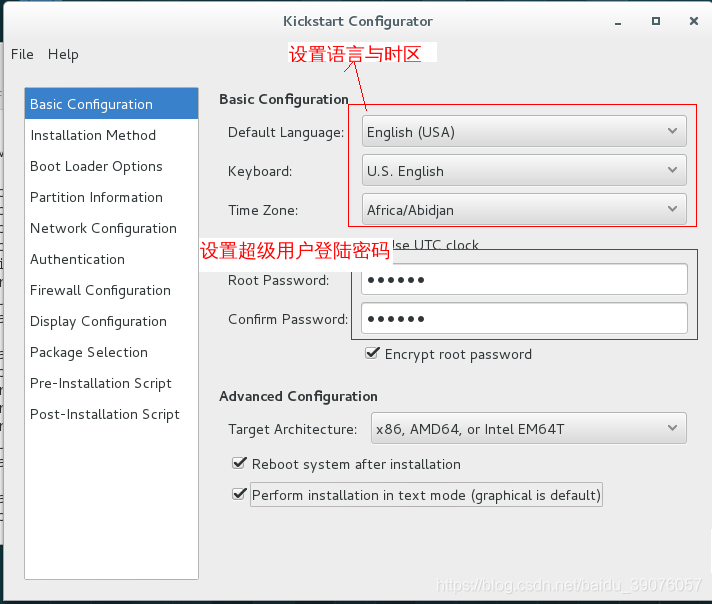Image resolution: width=712 pixels, height=604 pixels.
Task: Open Network Configuration section
Action: point(111,228)
